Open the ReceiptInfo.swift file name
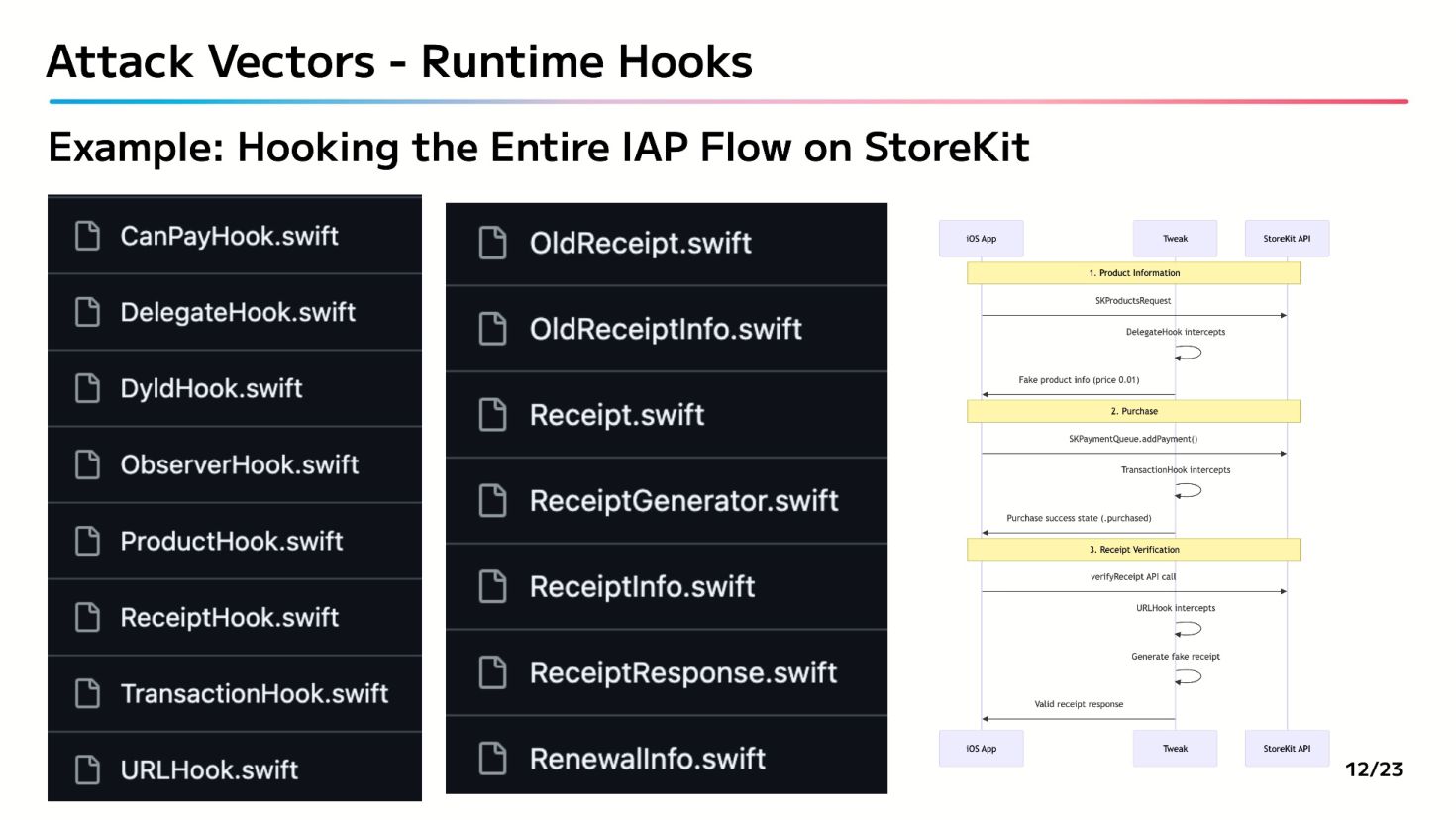1456x820 pixels. 643,587
